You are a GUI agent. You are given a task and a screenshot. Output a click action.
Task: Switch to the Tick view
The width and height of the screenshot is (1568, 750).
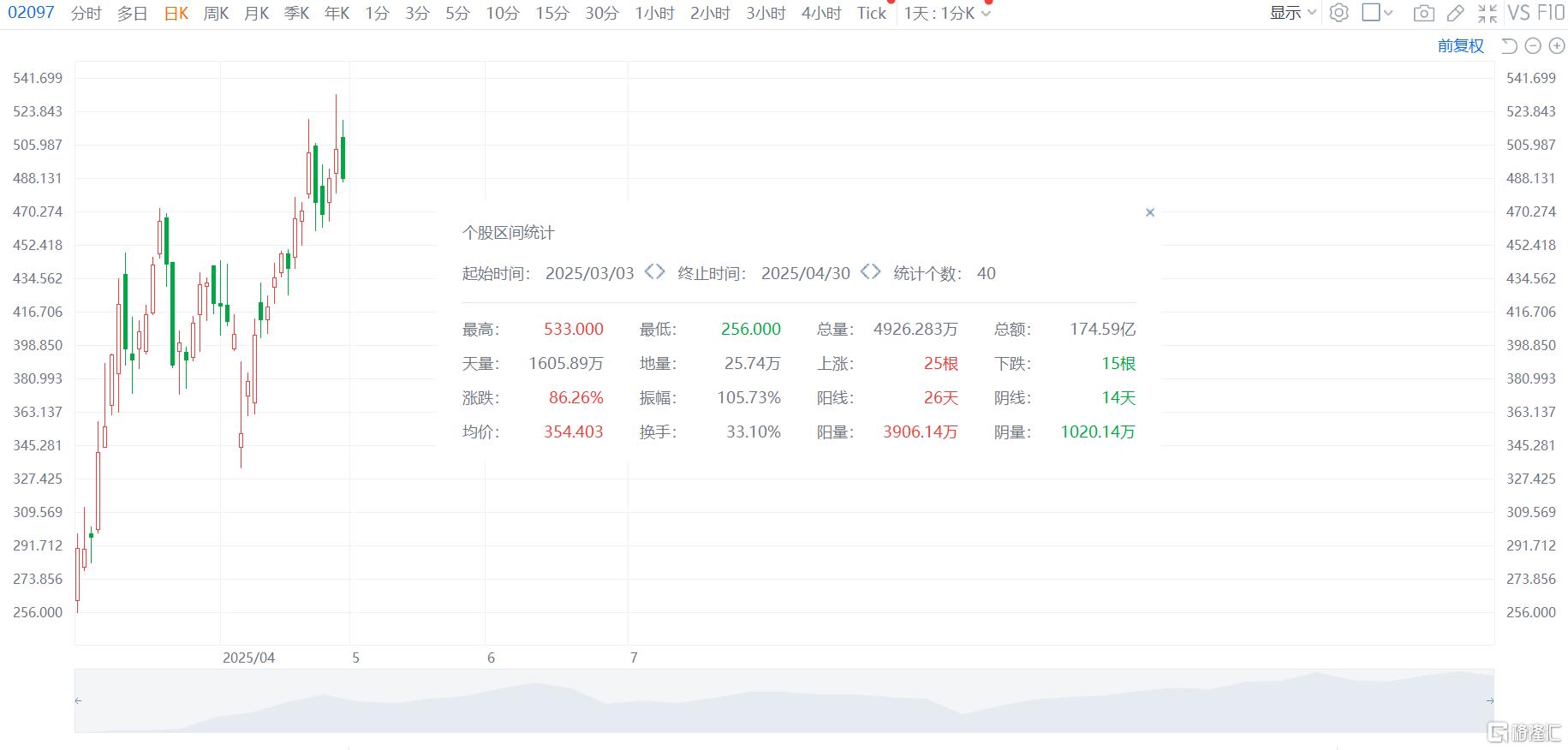tap(872, 13)
